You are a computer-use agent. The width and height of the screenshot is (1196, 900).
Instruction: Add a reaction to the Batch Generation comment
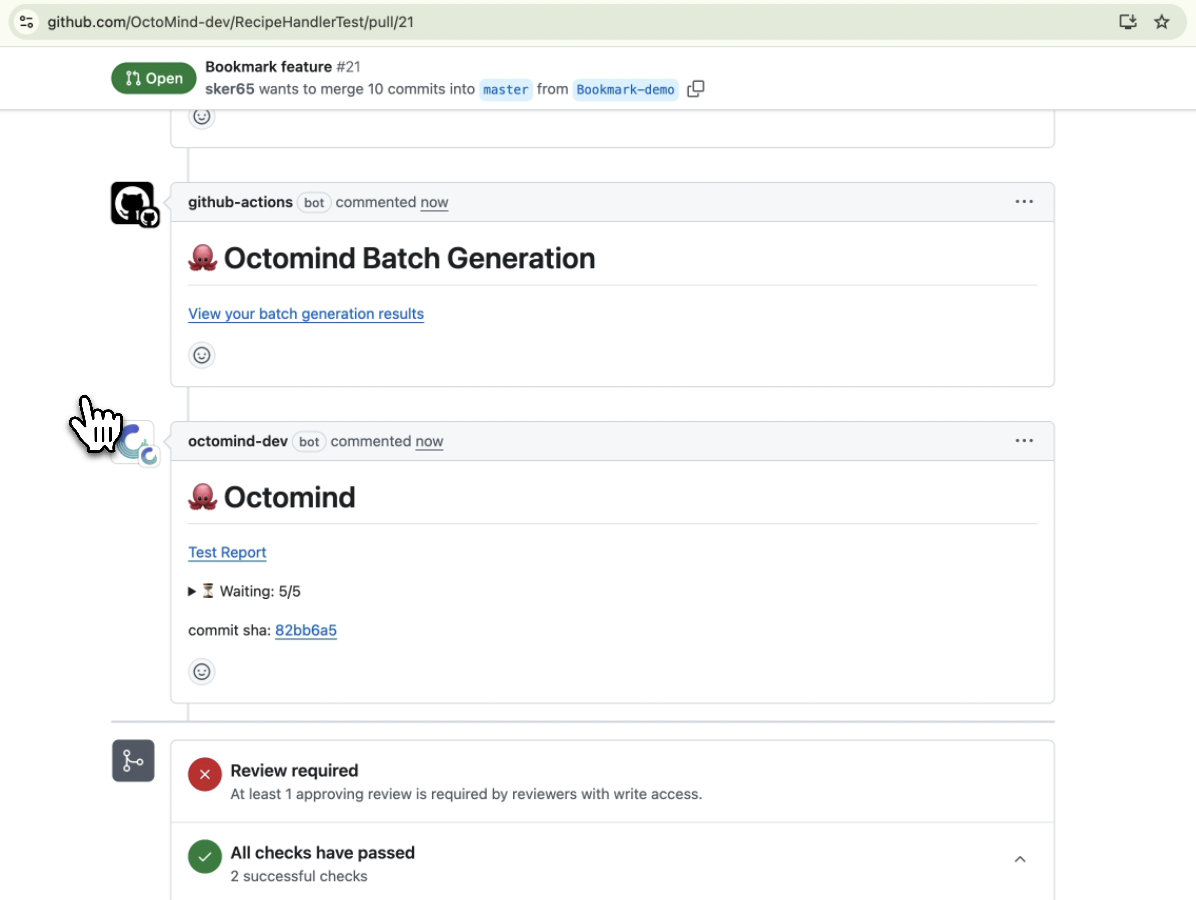pyautogui.click(x=202, y=355)
